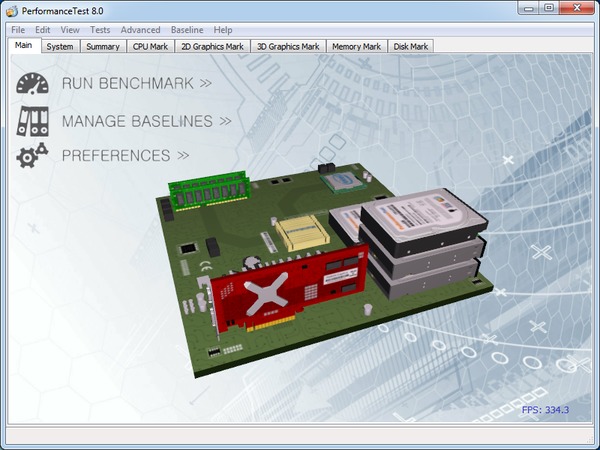Image resolution: width=600 pixels, height=450 pixels.
Task: Click the RUN BENCHMARK link
Action: 136,83
